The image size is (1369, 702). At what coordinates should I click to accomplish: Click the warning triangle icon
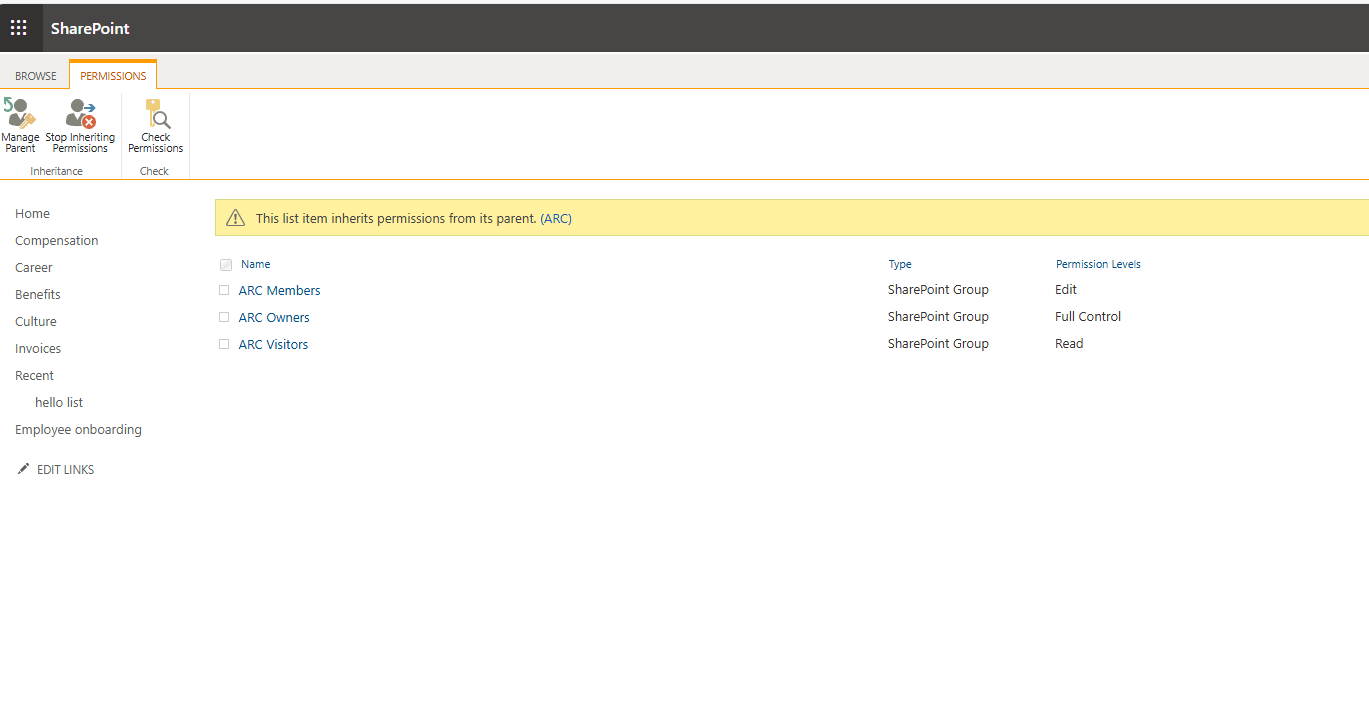pos(235,218)
